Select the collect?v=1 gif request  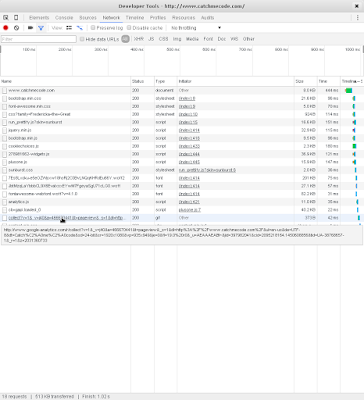tap(182, 218)
